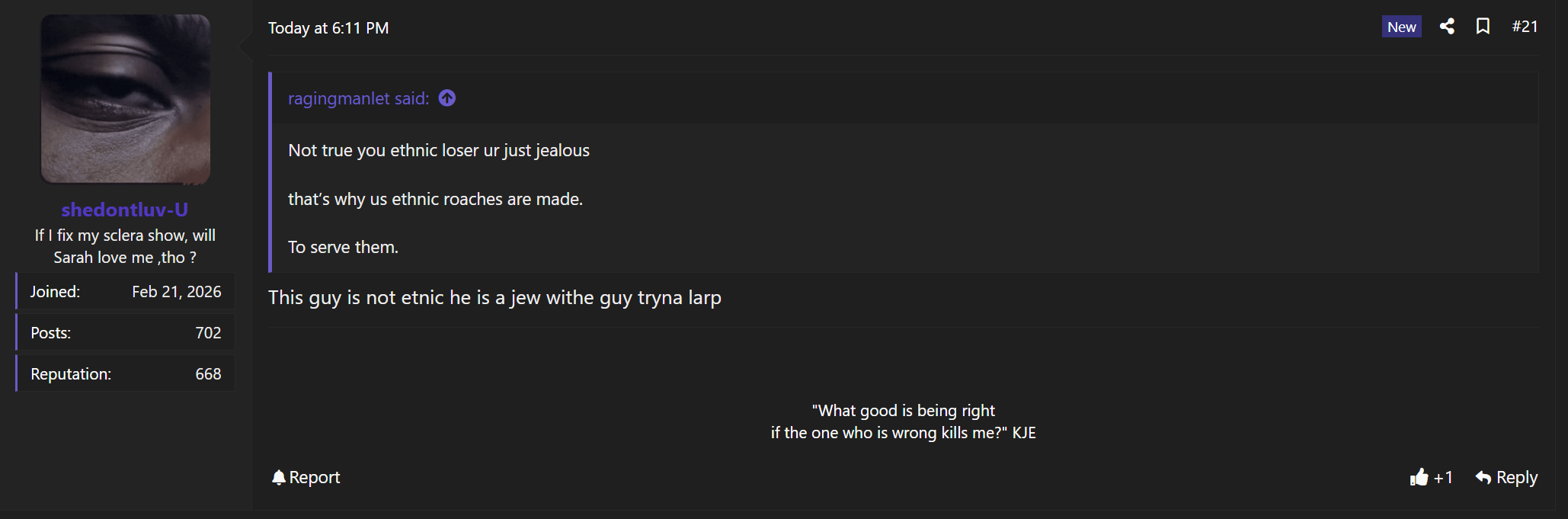This screenshot has height=519, width=1568.
Task: Click the '+1' reaction count
Action: (1443, 478)
